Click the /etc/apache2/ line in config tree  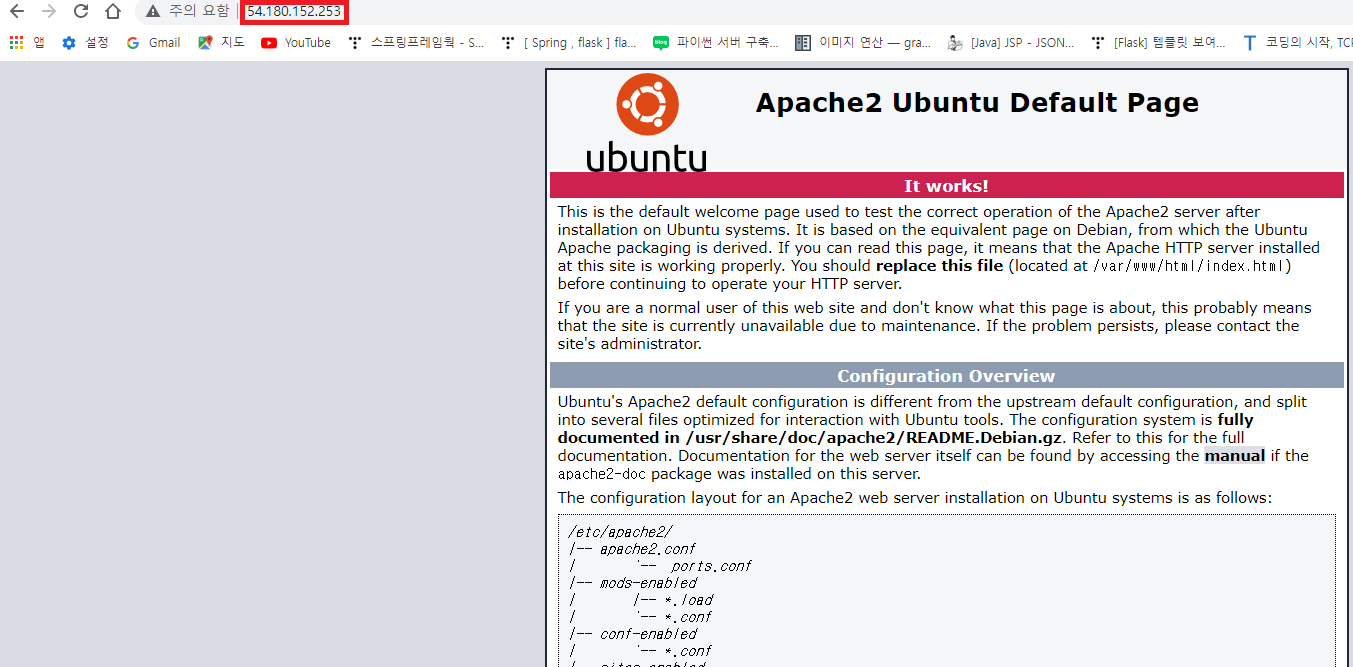click(620, 532)
